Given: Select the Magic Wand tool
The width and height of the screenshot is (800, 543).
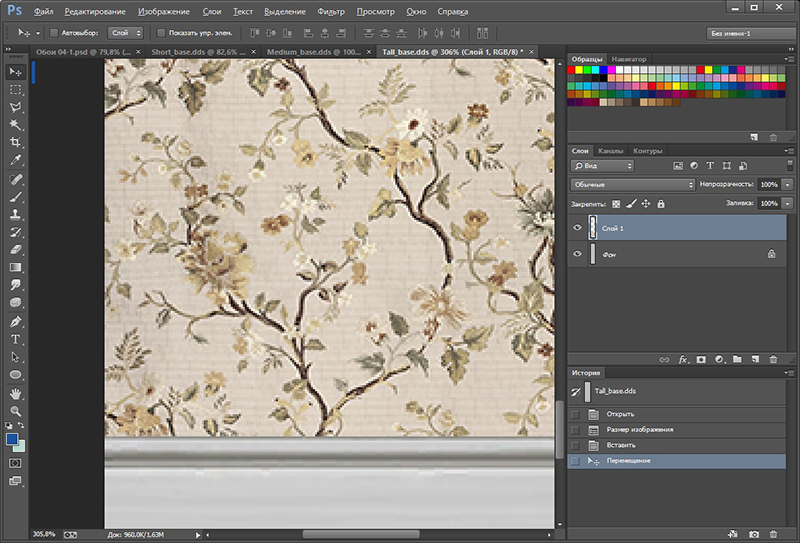Looking at the screenshot, I should tap(16, 125).
